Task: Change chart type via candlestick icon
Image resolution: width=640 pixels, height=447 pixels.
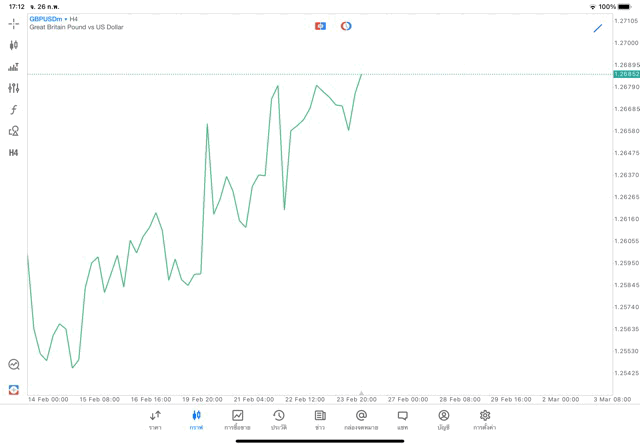Action: point(13,45)
